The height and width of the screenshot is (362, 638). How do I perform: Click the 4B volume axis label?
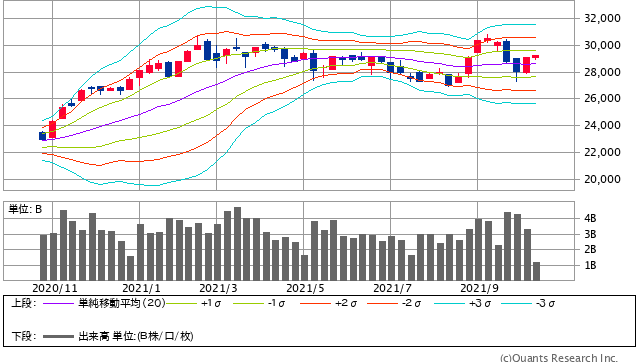tap(590, 218)
